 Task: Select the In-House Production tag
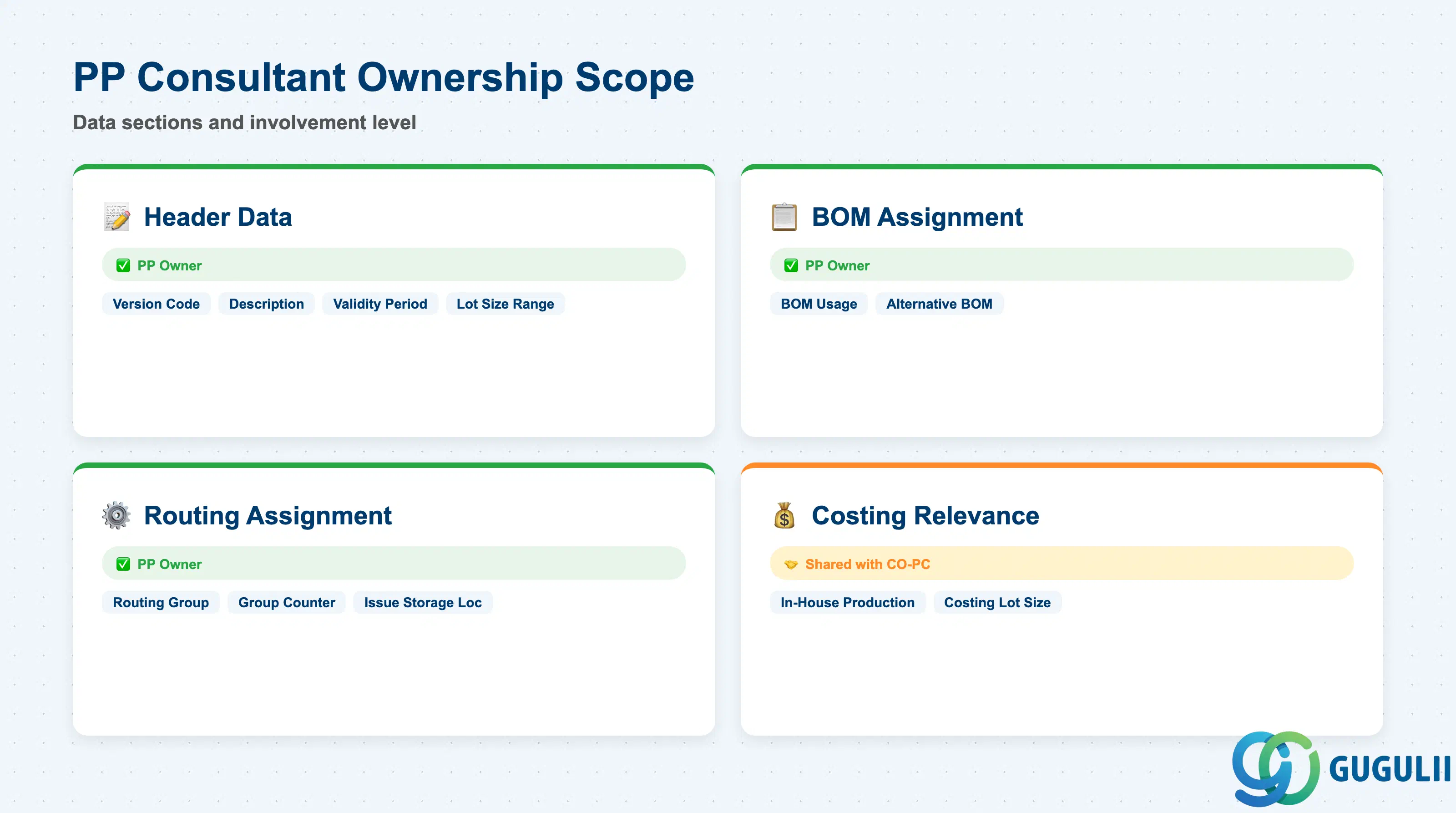(847, 603)
